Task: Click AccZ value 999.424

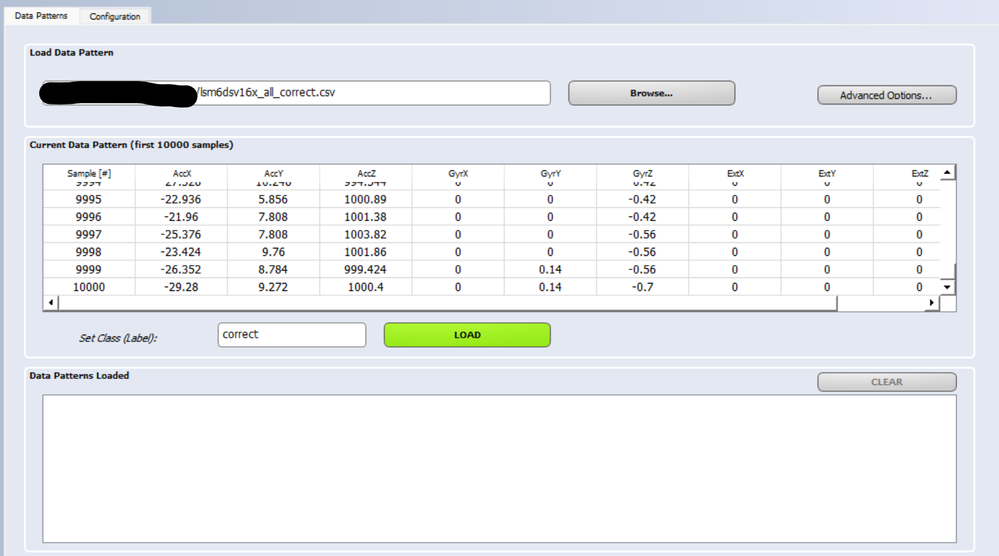Action: coord(365,269)
